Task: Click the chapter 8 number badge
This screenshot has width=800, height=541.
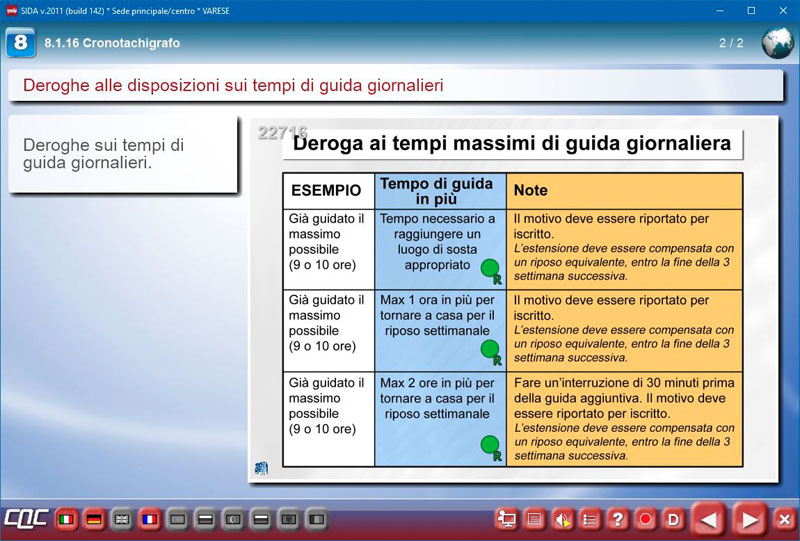Action: (20, 43)
